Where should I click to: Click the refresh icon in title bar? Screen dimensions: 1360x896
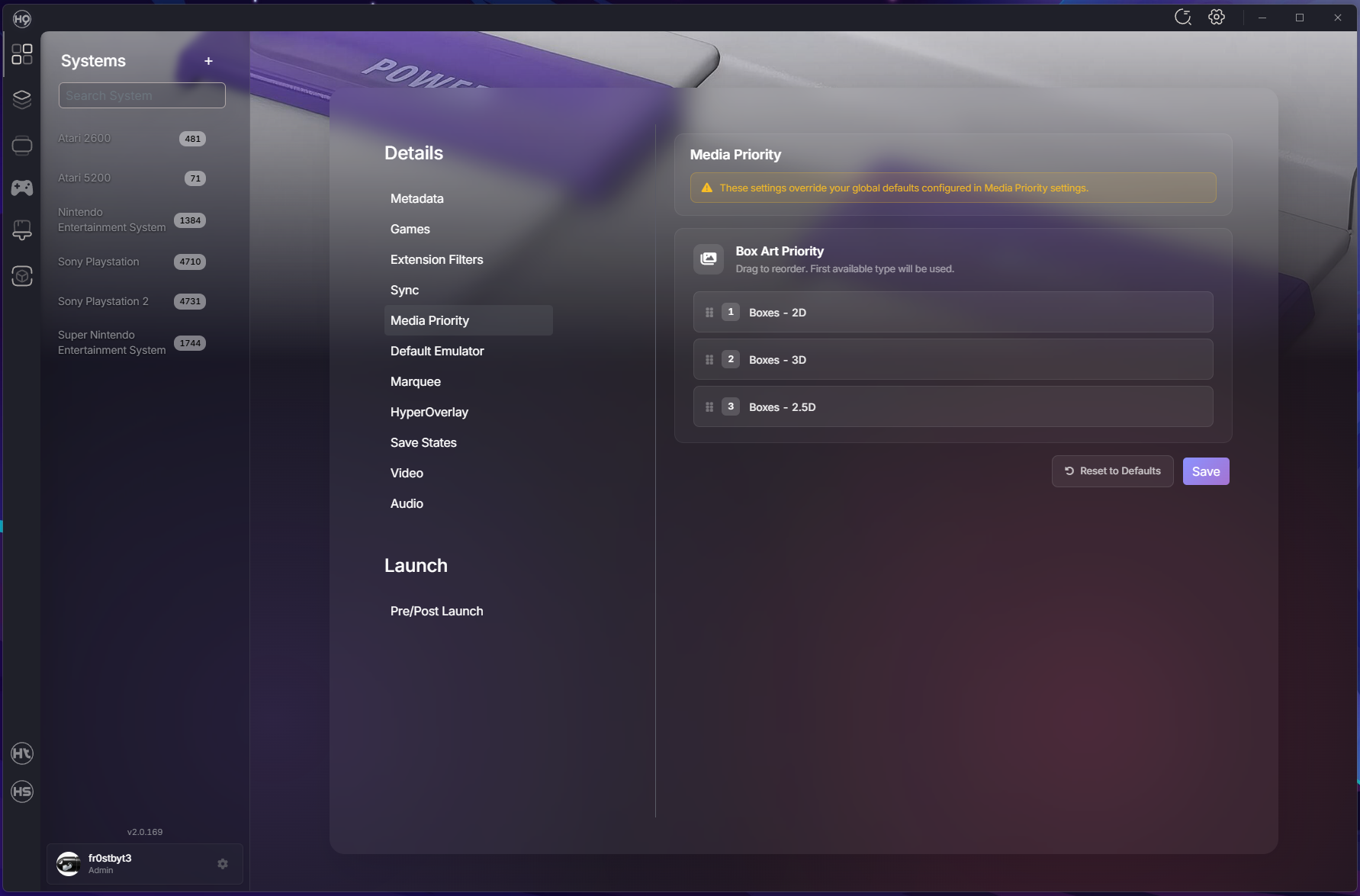[x=1183, y=18]
